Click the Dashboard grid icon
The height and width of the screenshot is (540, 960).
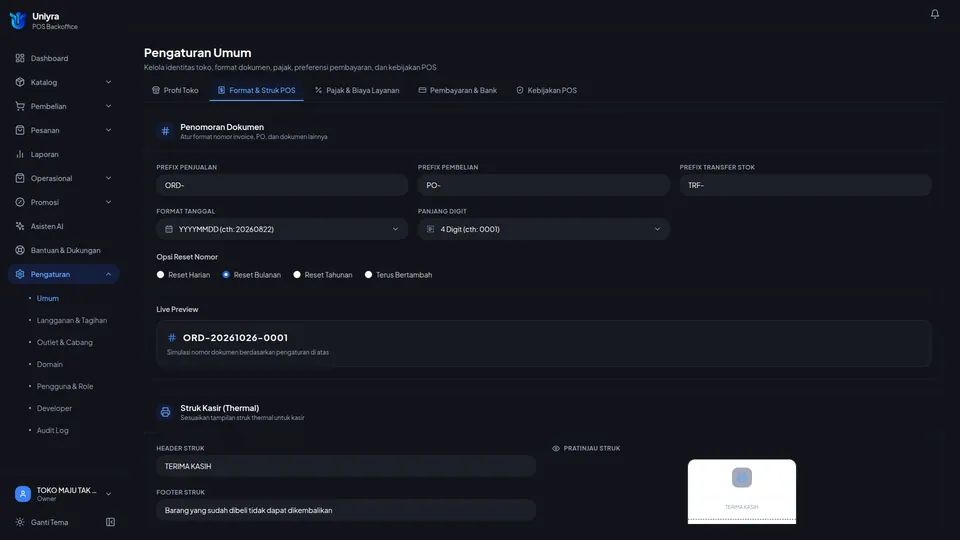(x=20, y=58)
